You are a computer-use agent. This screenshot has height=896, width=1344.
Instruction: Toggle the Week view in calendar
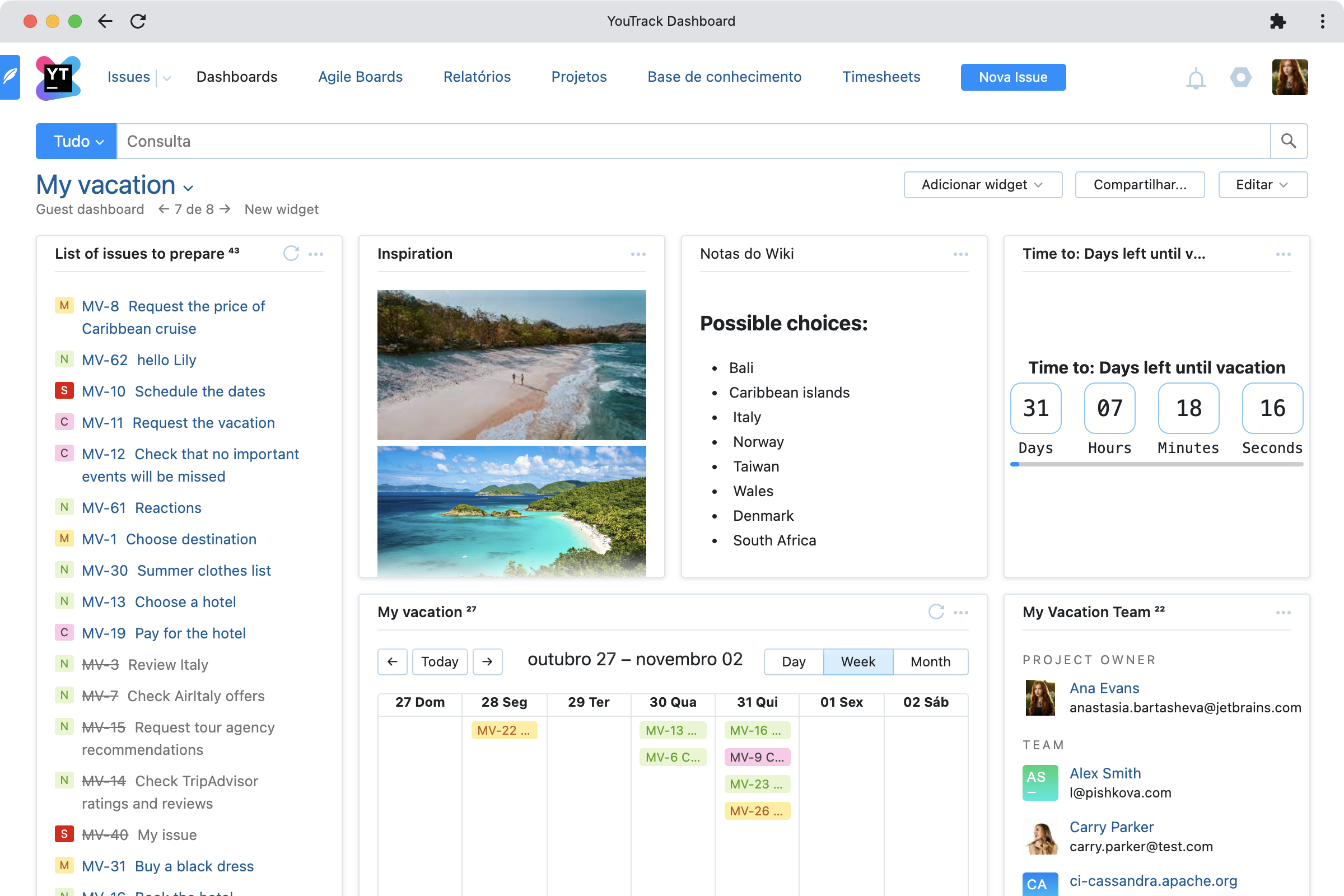[857, 661]
